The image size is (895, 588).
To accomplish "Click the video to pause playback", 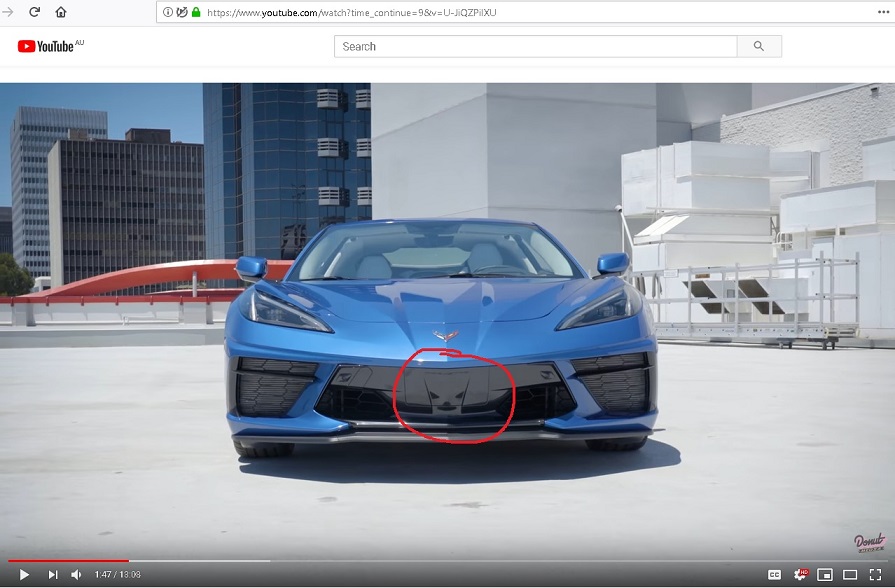I will (x=447, y=320).
